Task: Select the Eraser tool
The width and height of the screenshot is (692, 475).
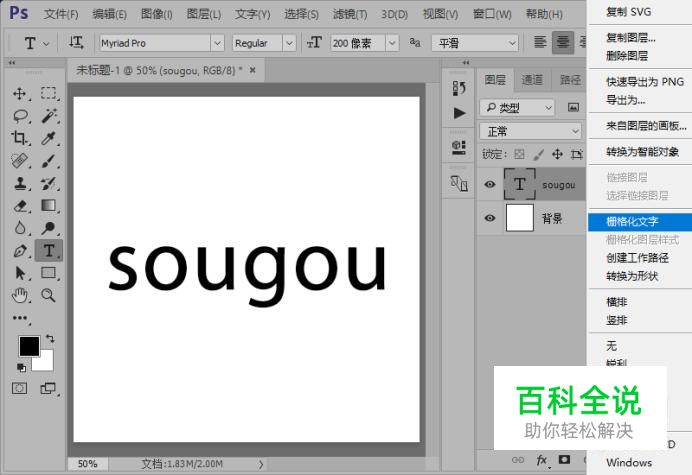Action: (20, 206)
